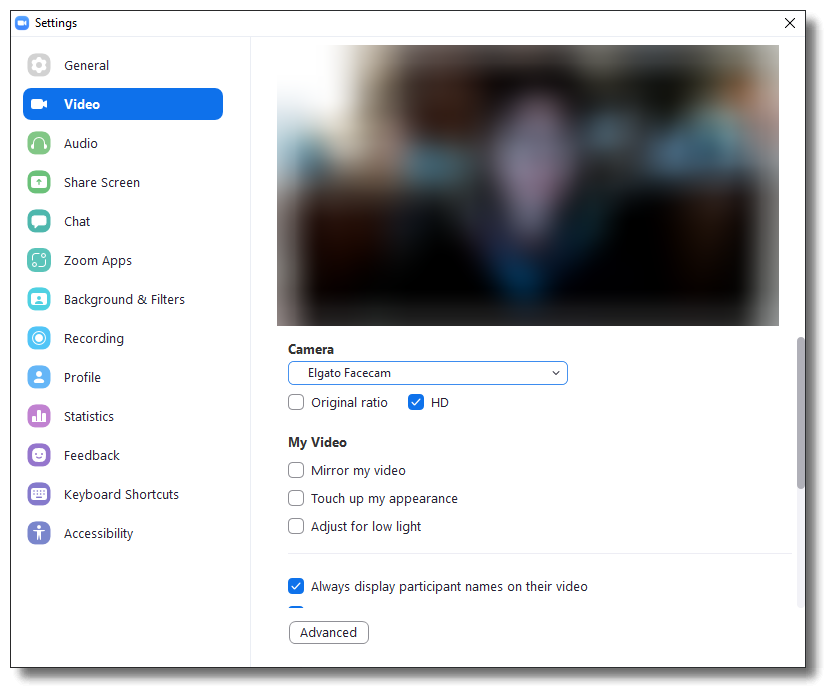Open Accessibility settings

tap(123, 533)
